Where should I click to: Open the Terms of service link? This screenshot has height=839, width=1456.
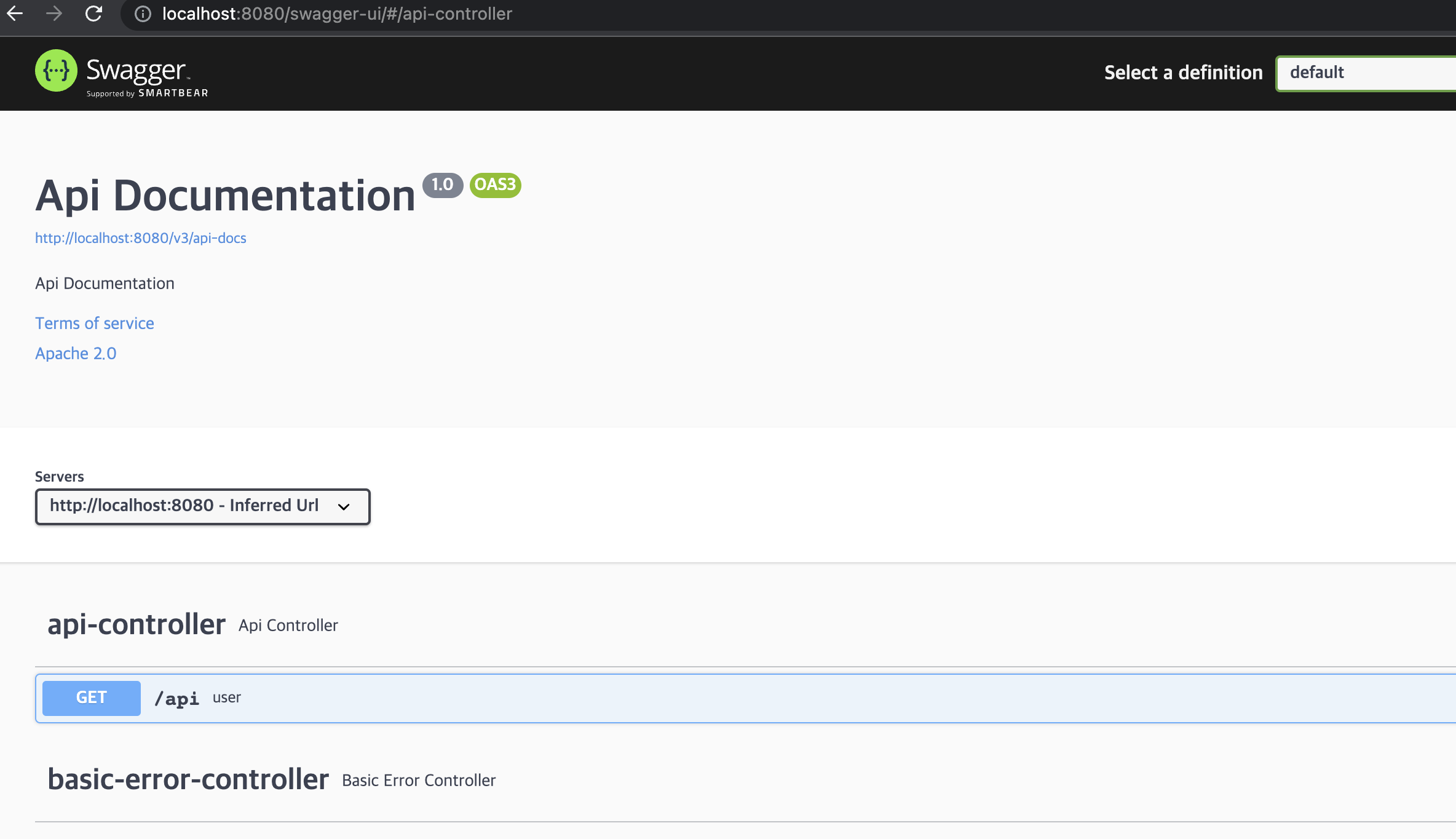95,324
